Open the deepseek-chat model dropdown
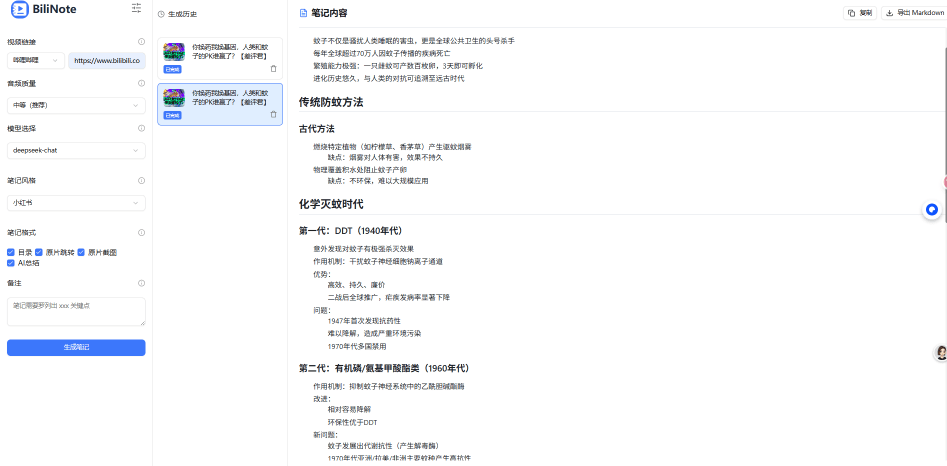The width and height of the screenshot is (947, 466). tap(76, 150)
